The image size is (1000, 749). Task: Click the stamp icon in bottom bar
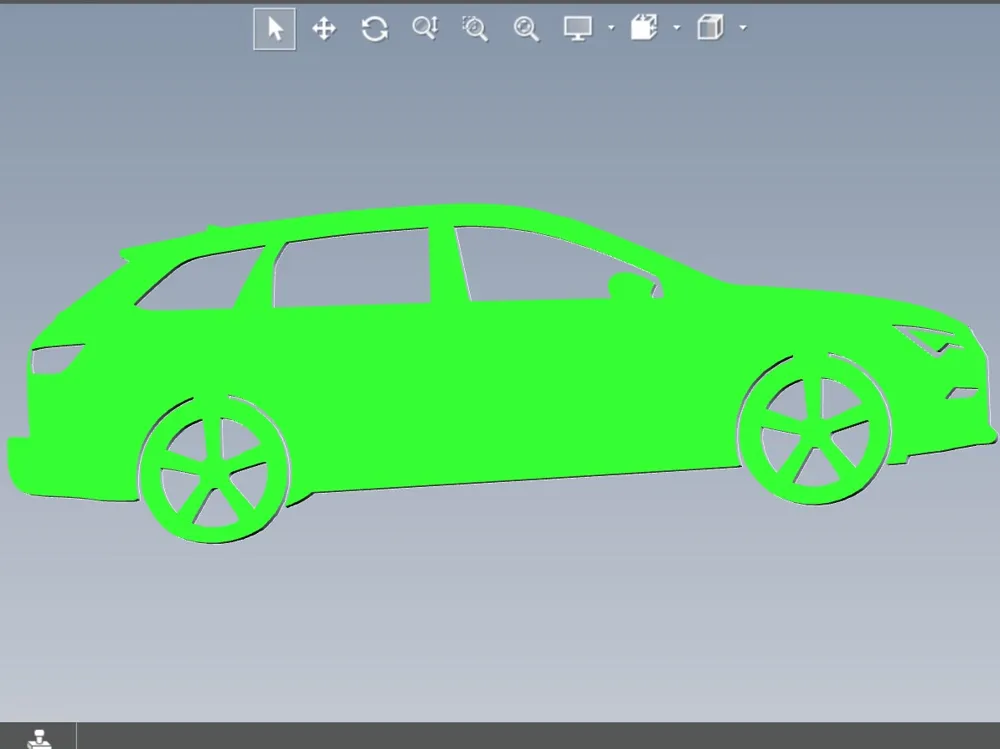click(x=38, y=739)
